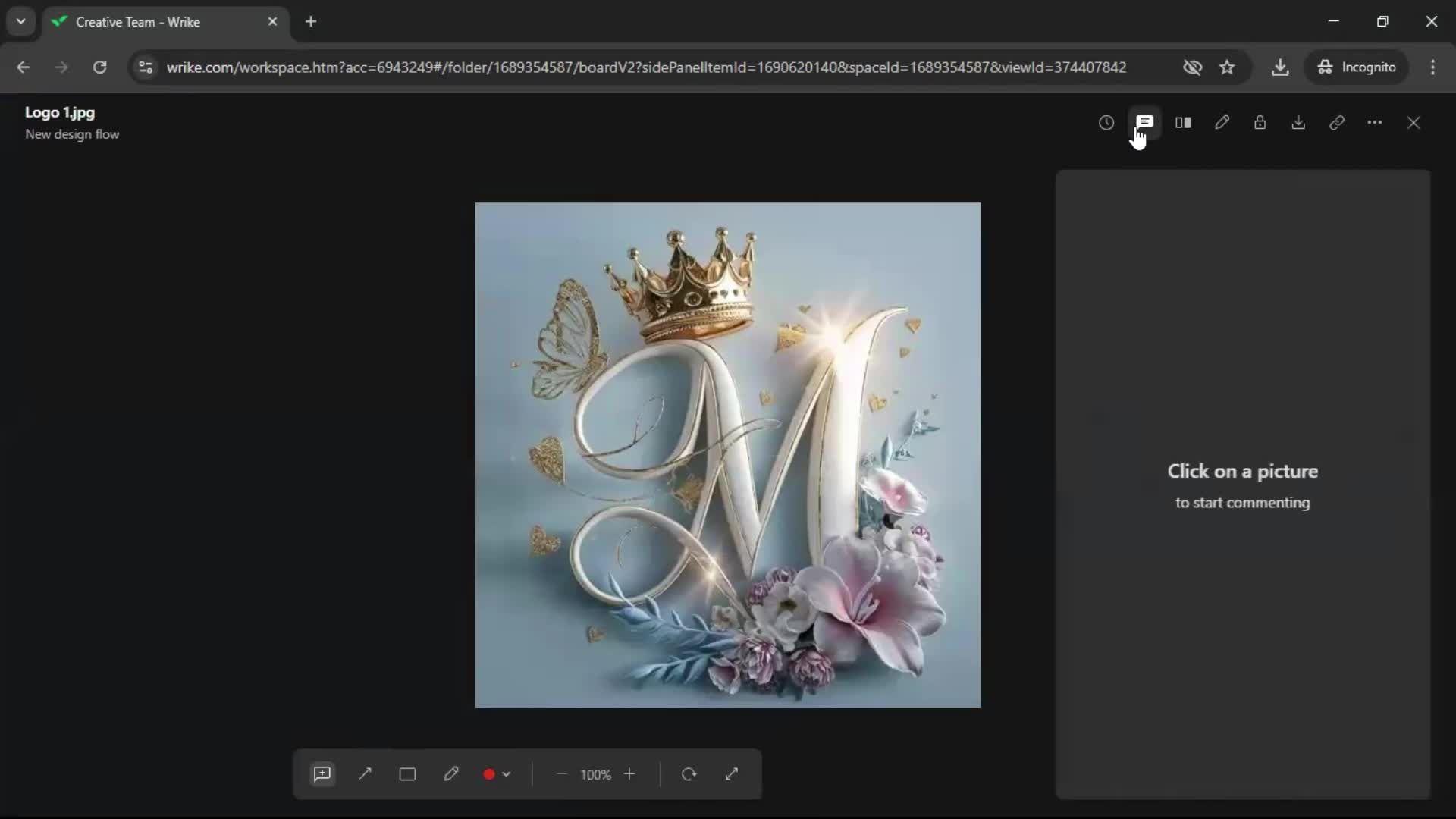
Task: Expand the annotation color dropdown arrow
Action: tap(507, 774)
